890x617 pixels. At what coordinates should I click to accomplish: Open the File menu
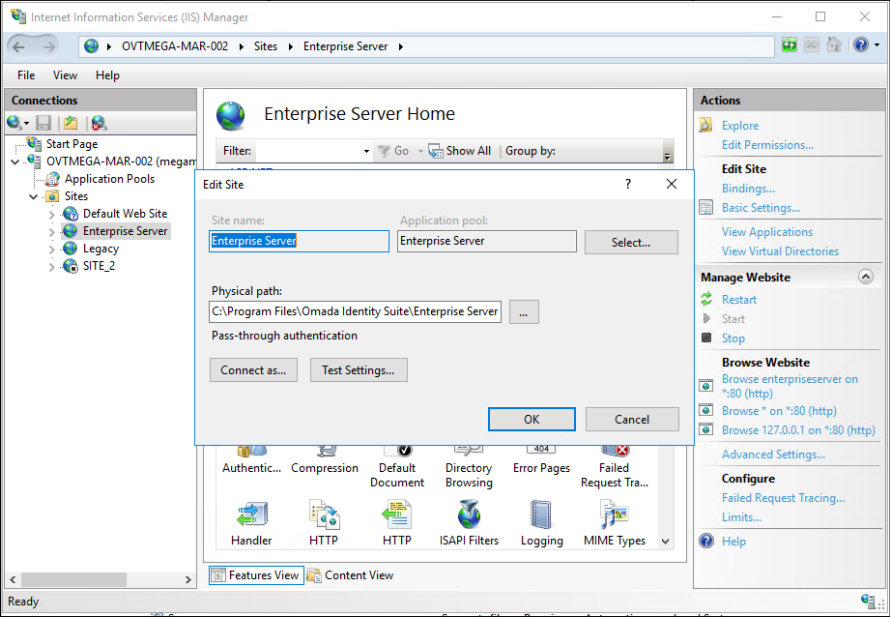click(x=26, y=75)
